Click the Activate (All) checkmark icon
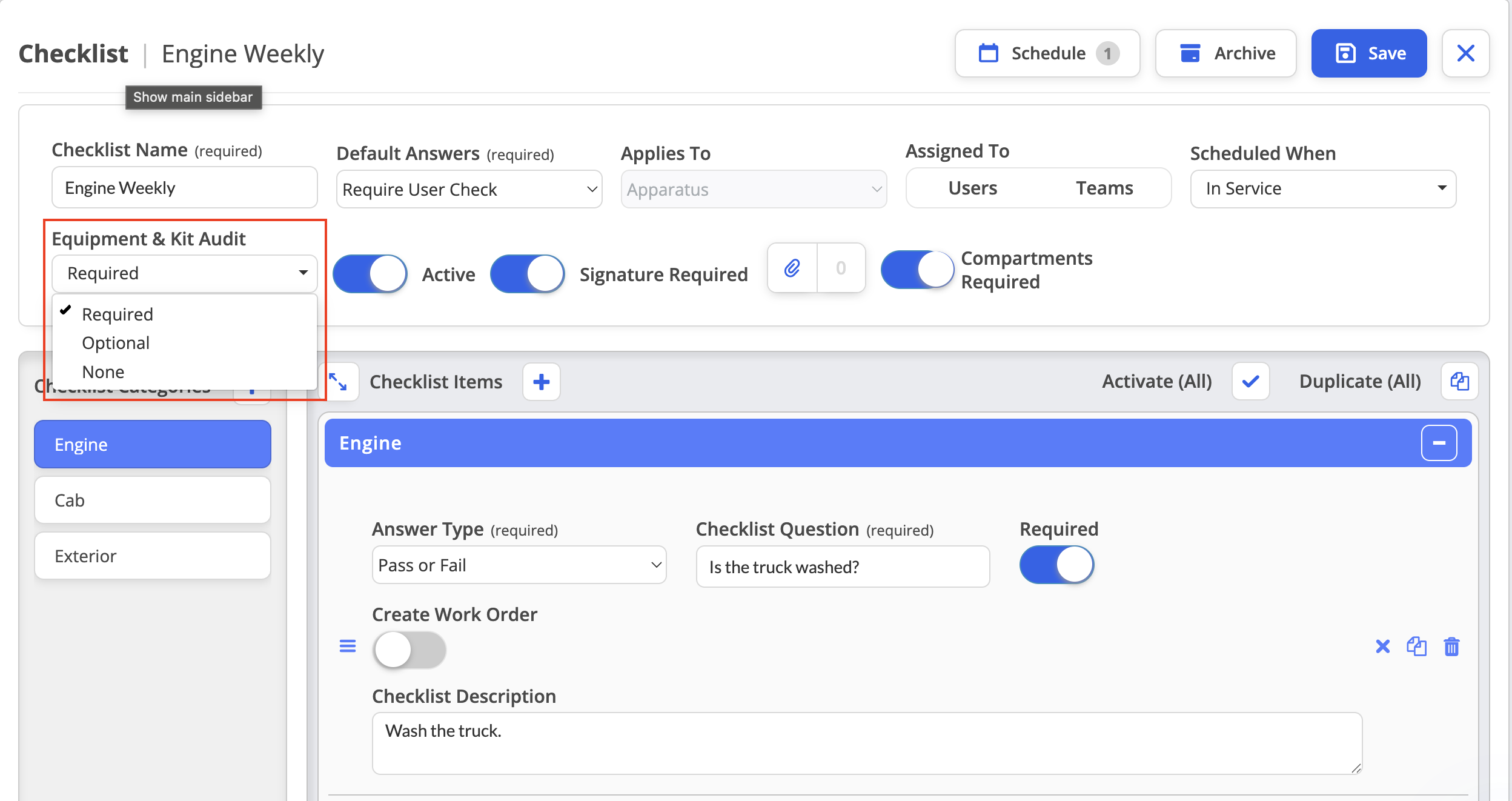Image resolution: width=1512 pixels, height=801 pixels. (1250, 382)
